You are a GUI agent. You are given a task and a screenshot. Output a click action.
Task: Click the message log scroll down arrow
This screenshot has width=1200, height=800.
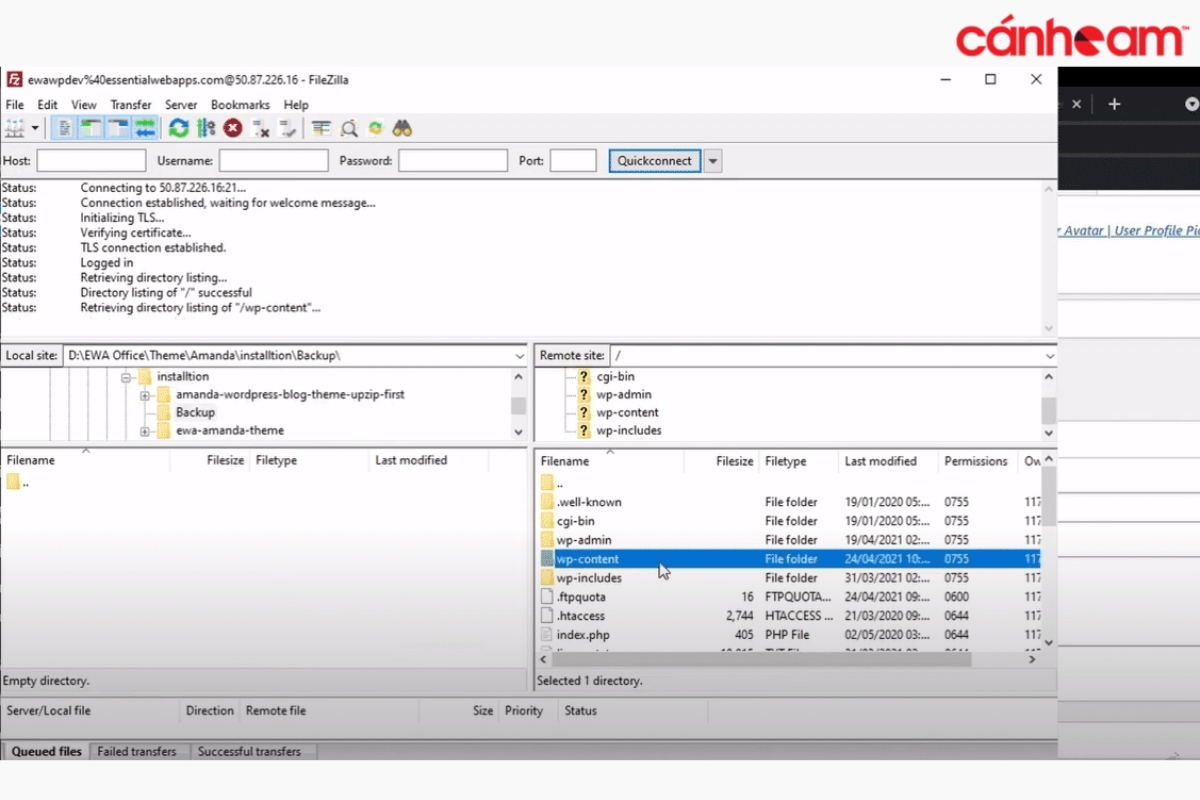point(1049,328)
